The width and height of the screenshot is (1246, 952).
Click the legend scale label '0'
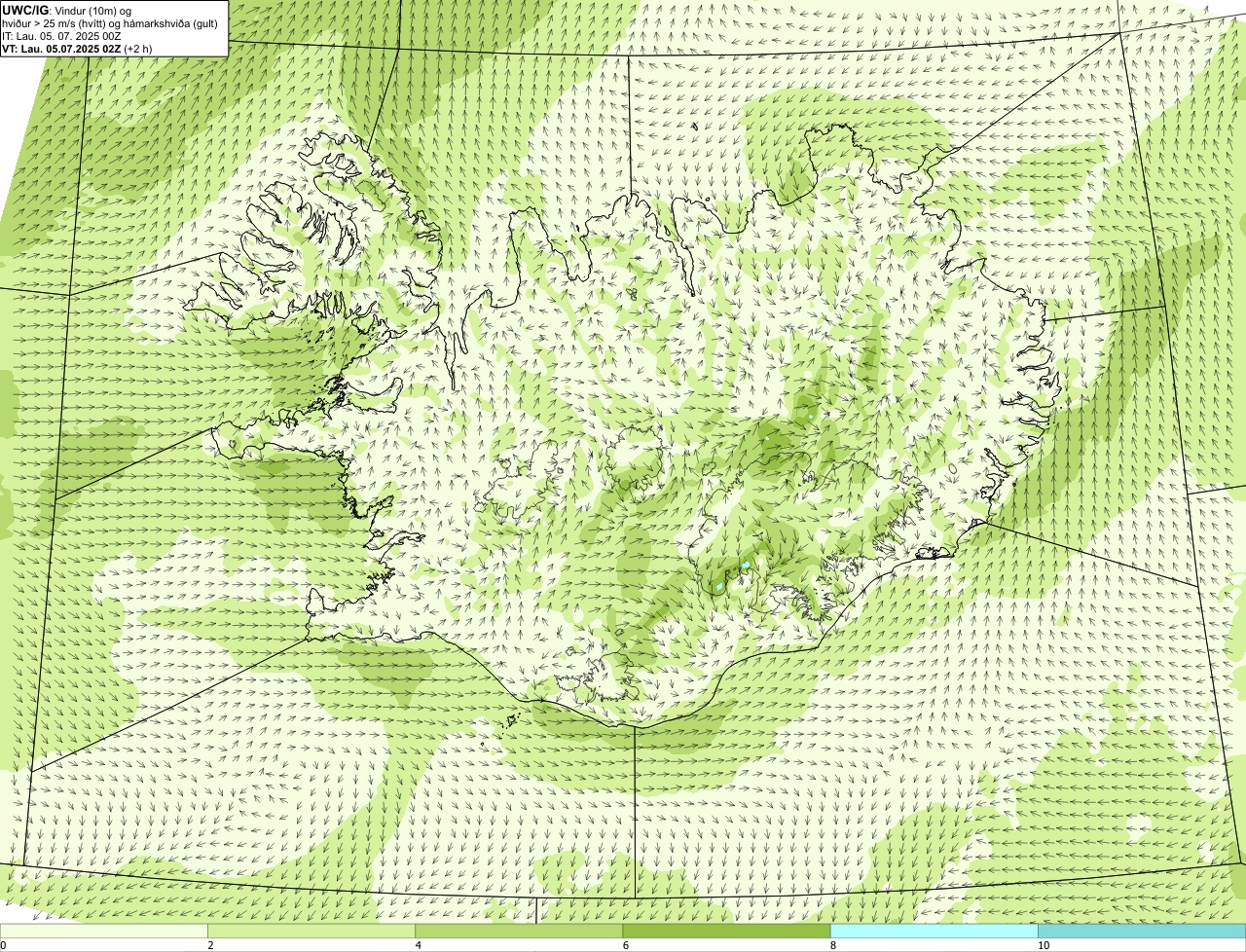coord(3,945)
